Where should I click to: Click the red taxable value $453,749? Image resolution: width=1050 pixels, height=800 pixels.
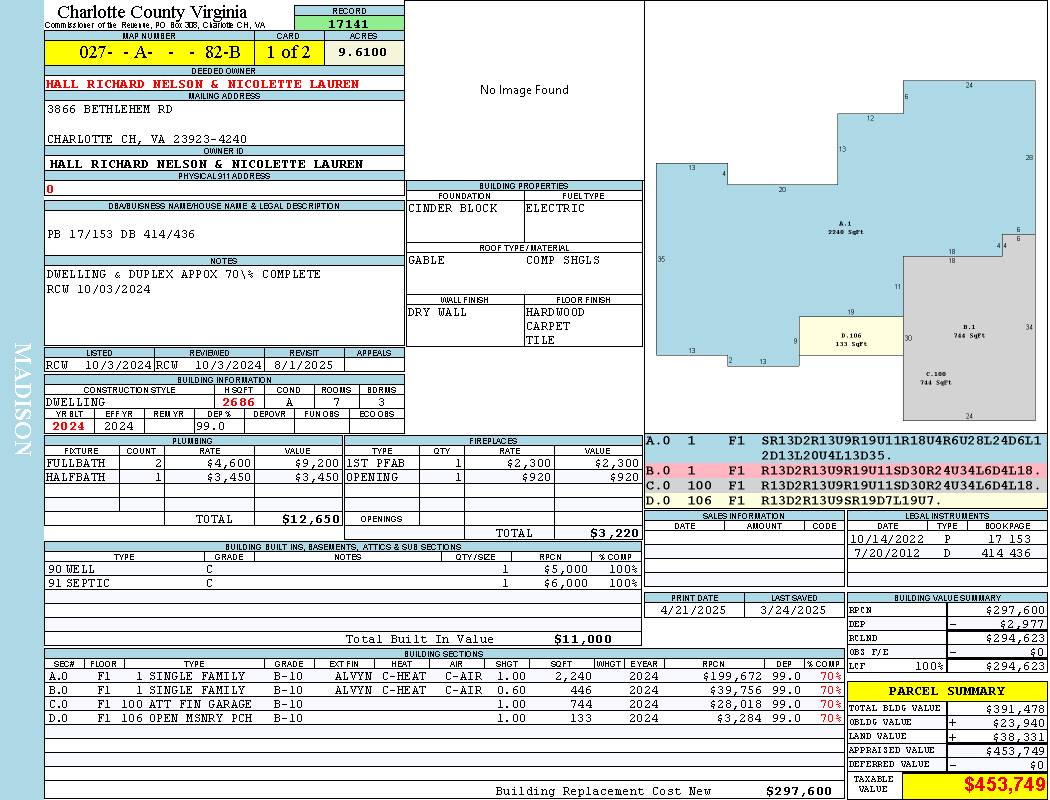pyautogui.click(x=1004, y=784)
